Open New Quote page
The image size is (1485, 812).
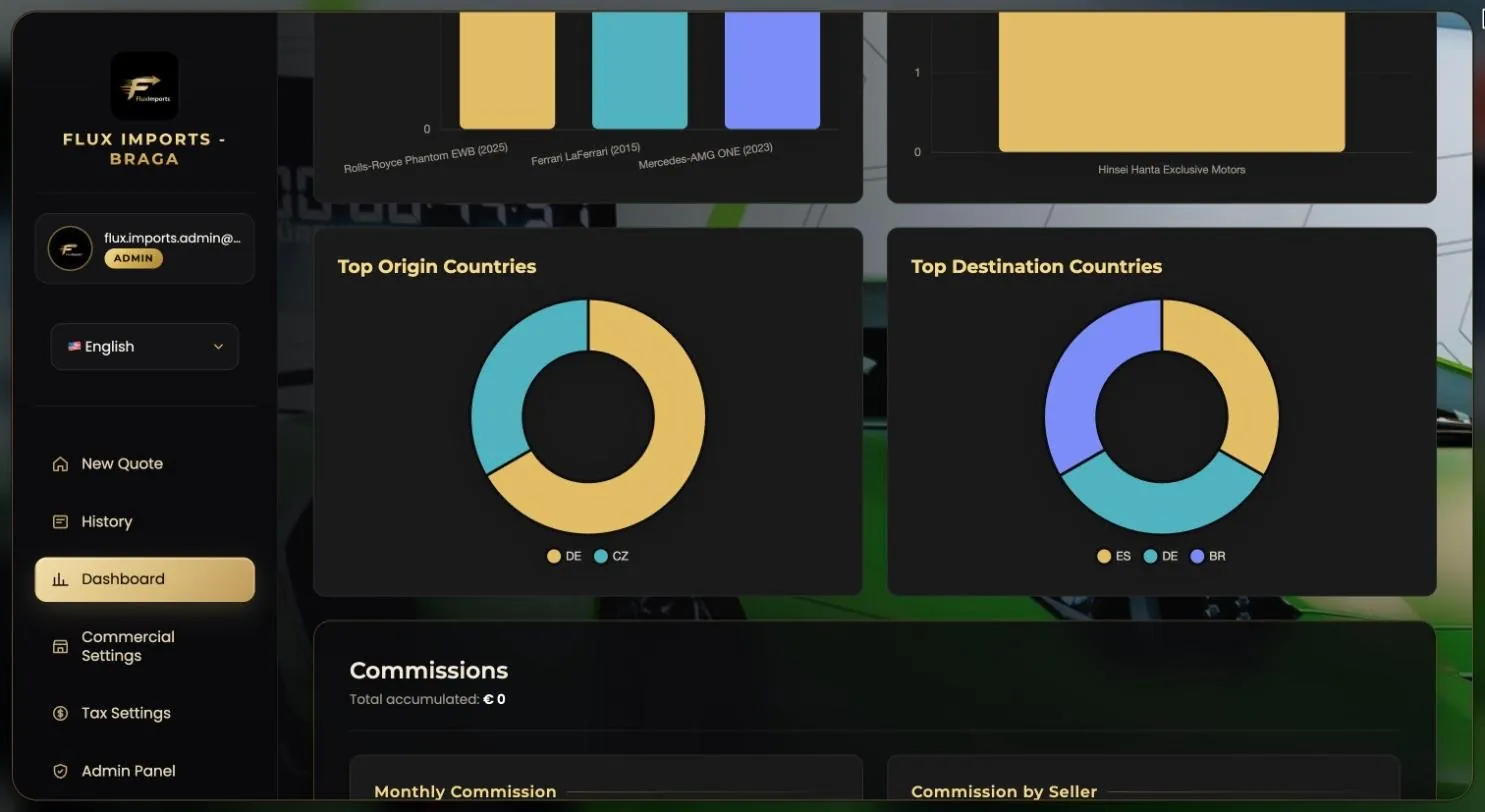(x=145, y=464)
